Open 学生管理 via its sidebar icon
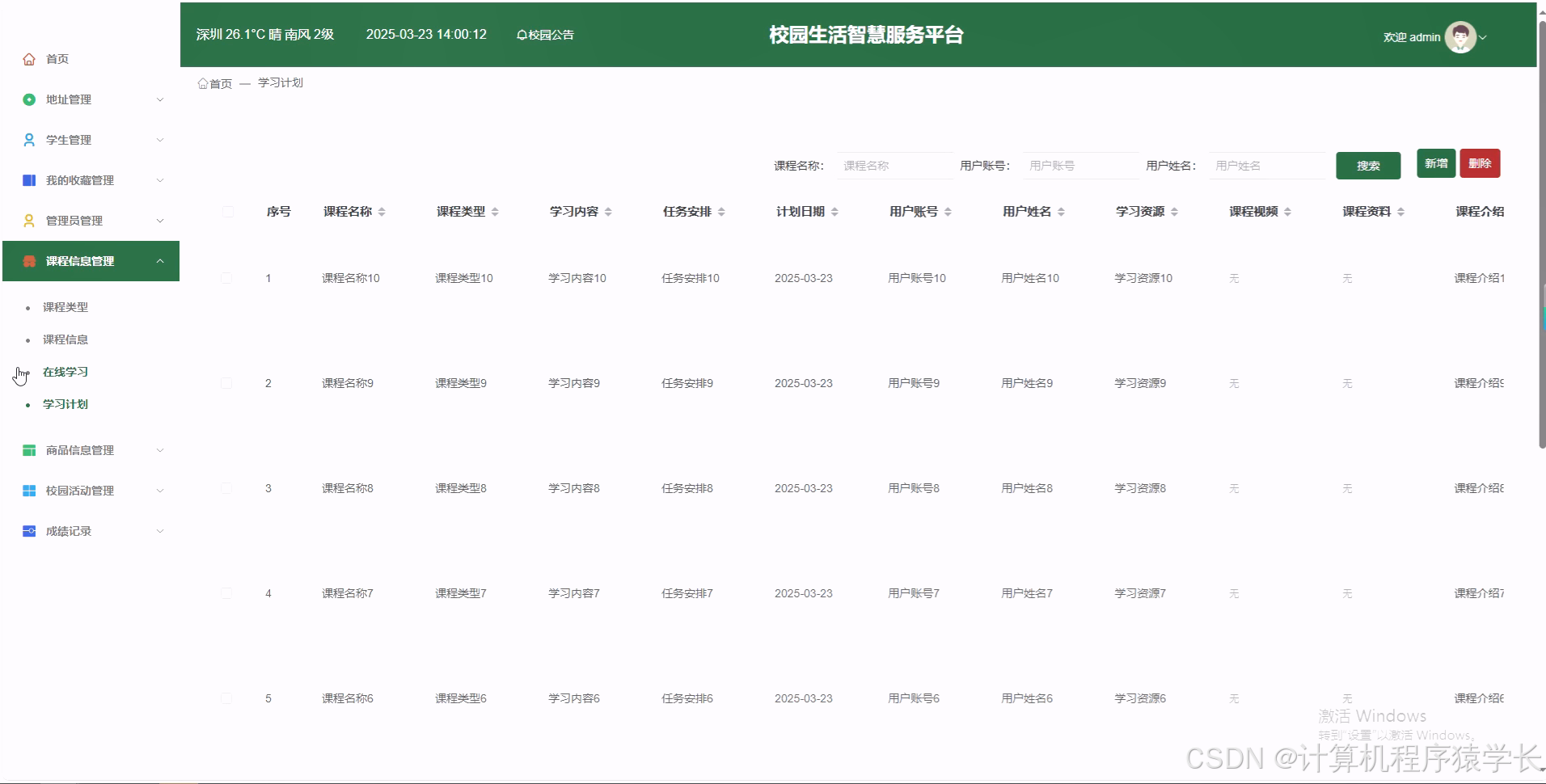This screenshot has height=784, width=1546. [29, 139]
